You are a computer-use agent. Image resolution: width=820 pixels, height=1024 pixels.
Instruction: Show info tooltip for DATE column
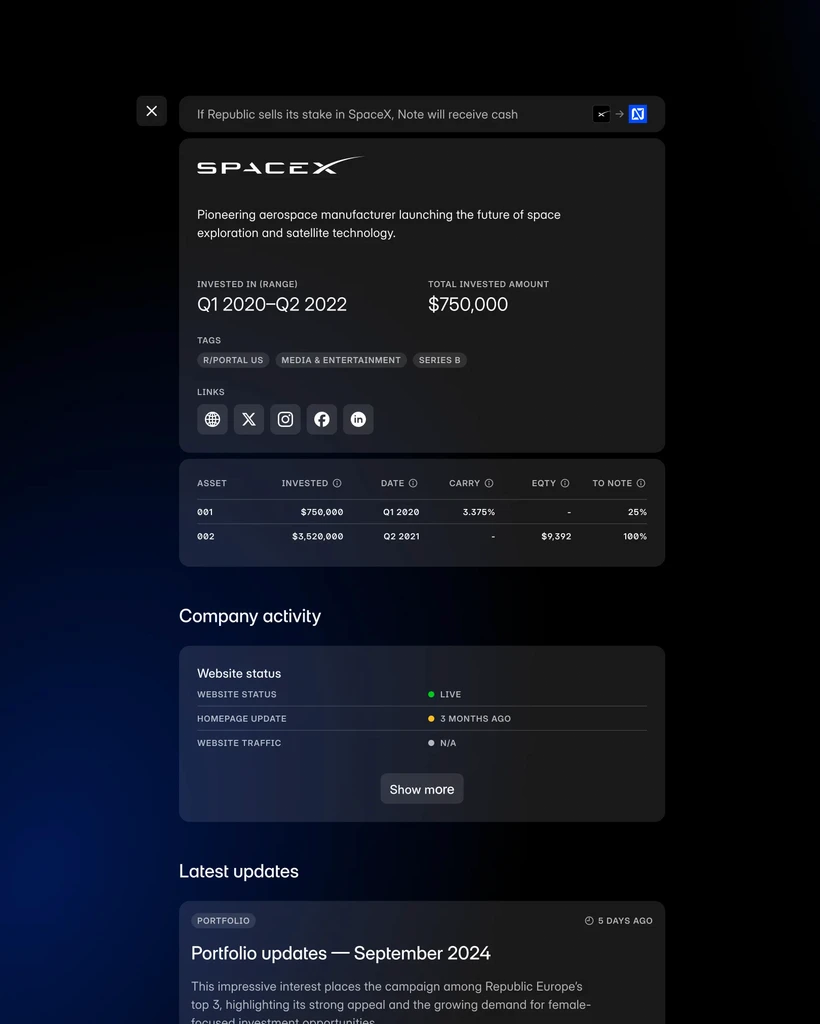pyautogui.click(x=413, y=483)
